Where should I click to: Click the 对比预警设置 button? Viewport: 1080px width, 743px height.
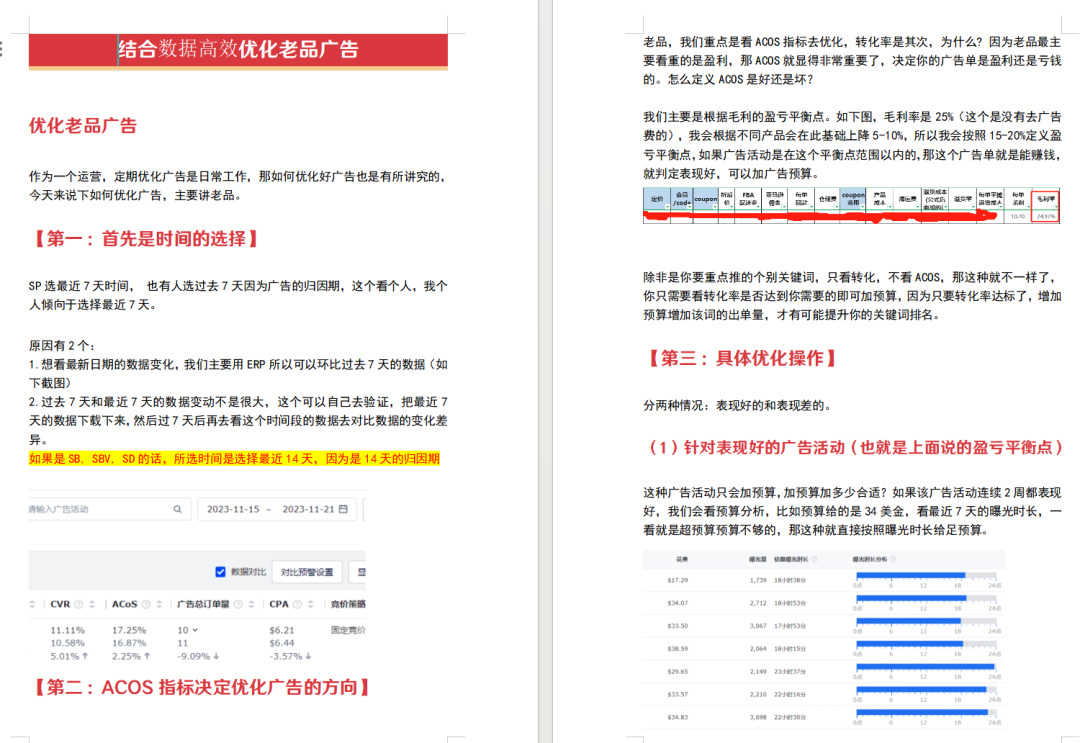point(308,571)
